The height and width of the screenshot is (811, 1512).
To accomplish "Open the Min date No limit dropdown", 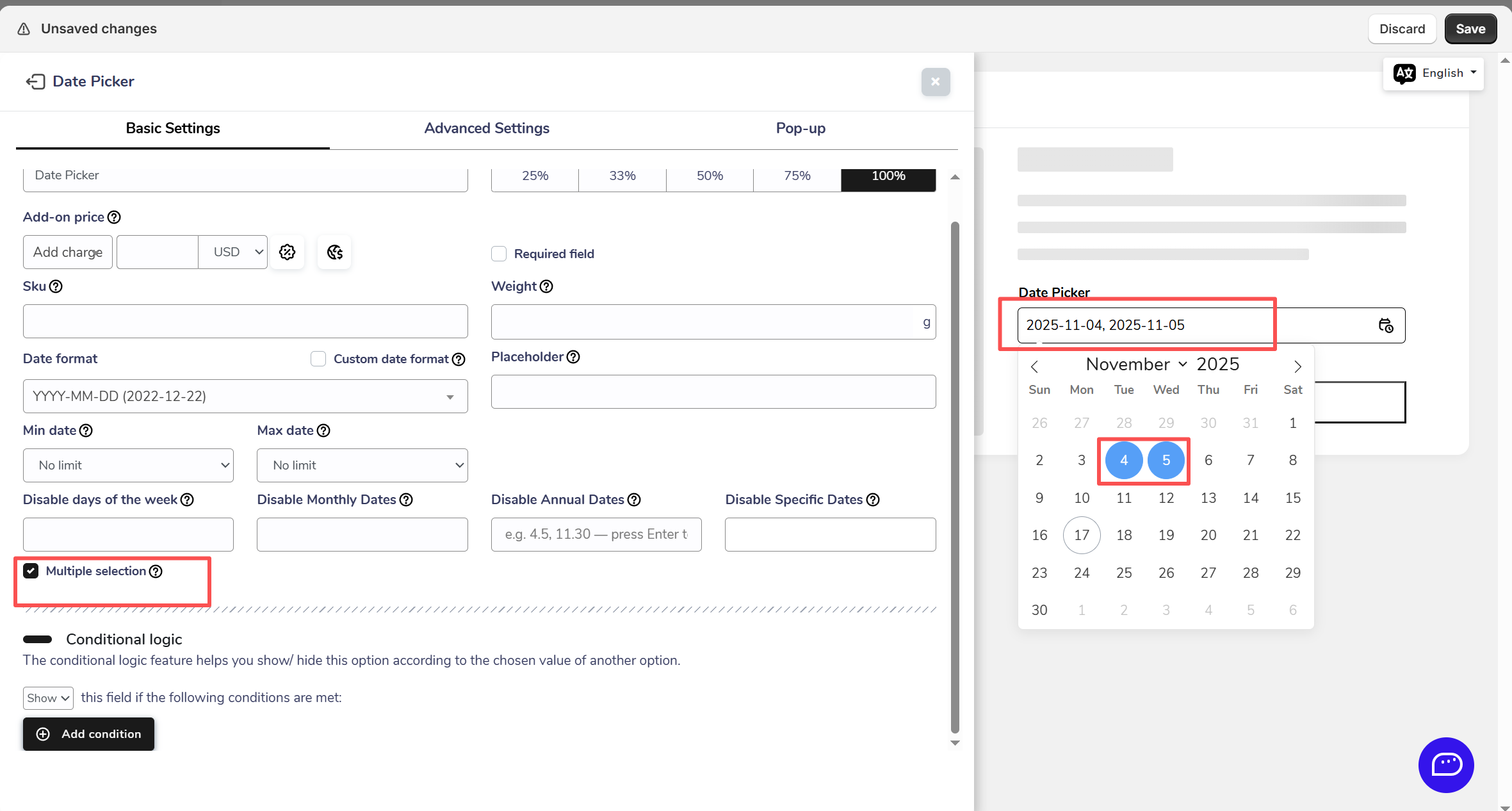I will click(x=128, y=465).
